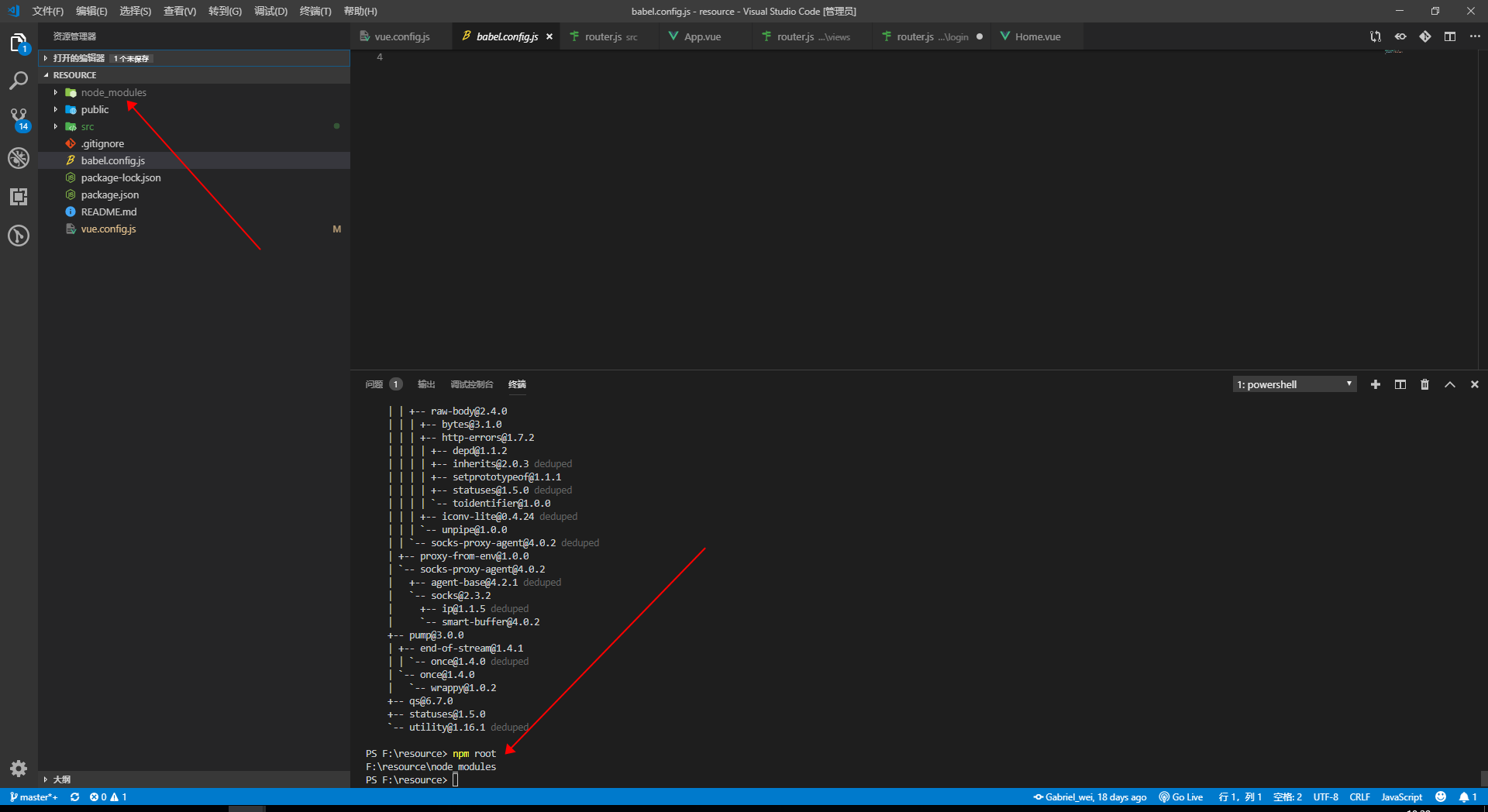
Task: Select the 终端 terminal panel tab
Action: [517, 384]
